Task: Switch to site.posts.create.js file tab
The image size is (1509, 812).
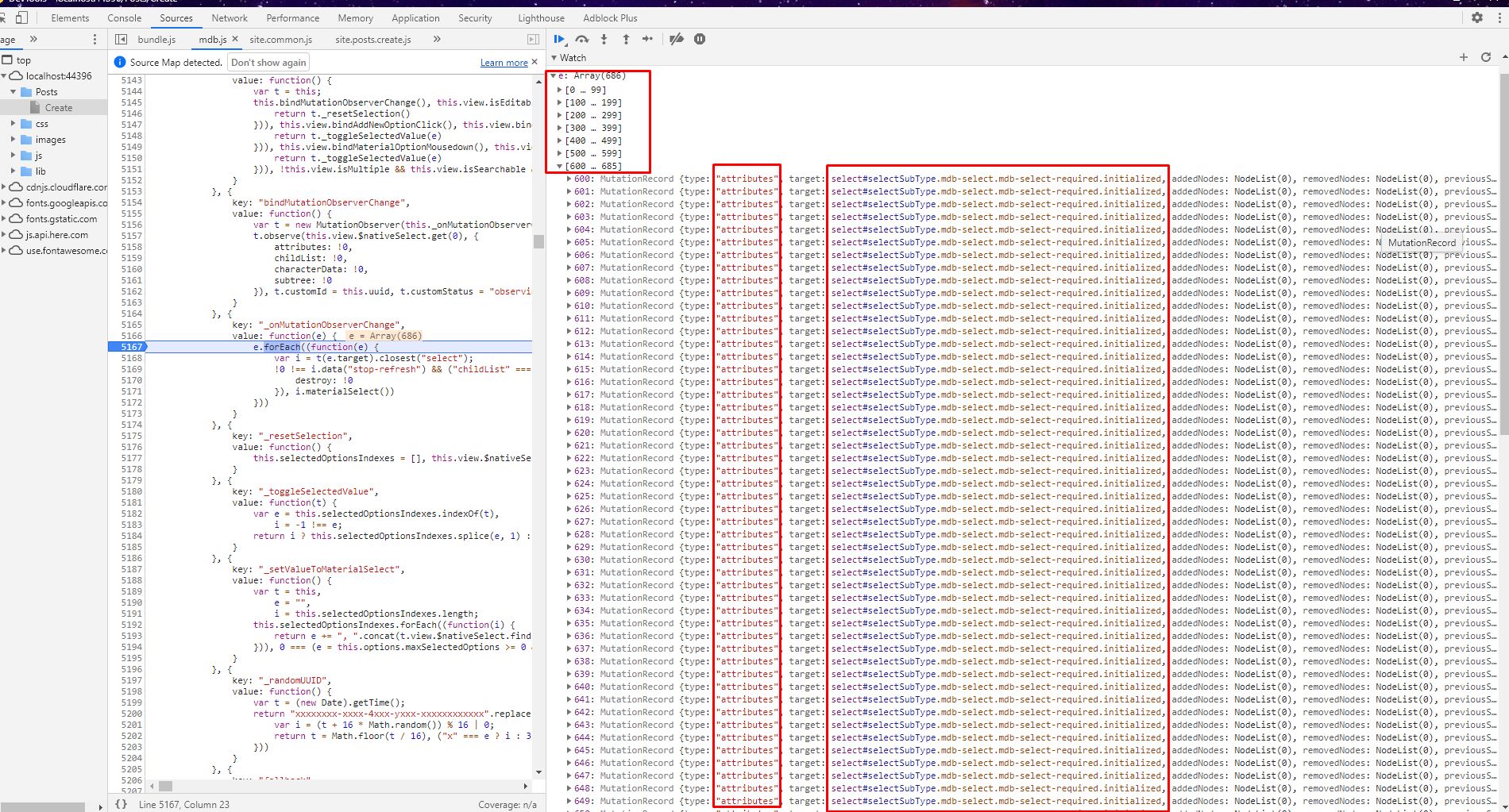Action: pyautogui.click(x=373, y=39)
